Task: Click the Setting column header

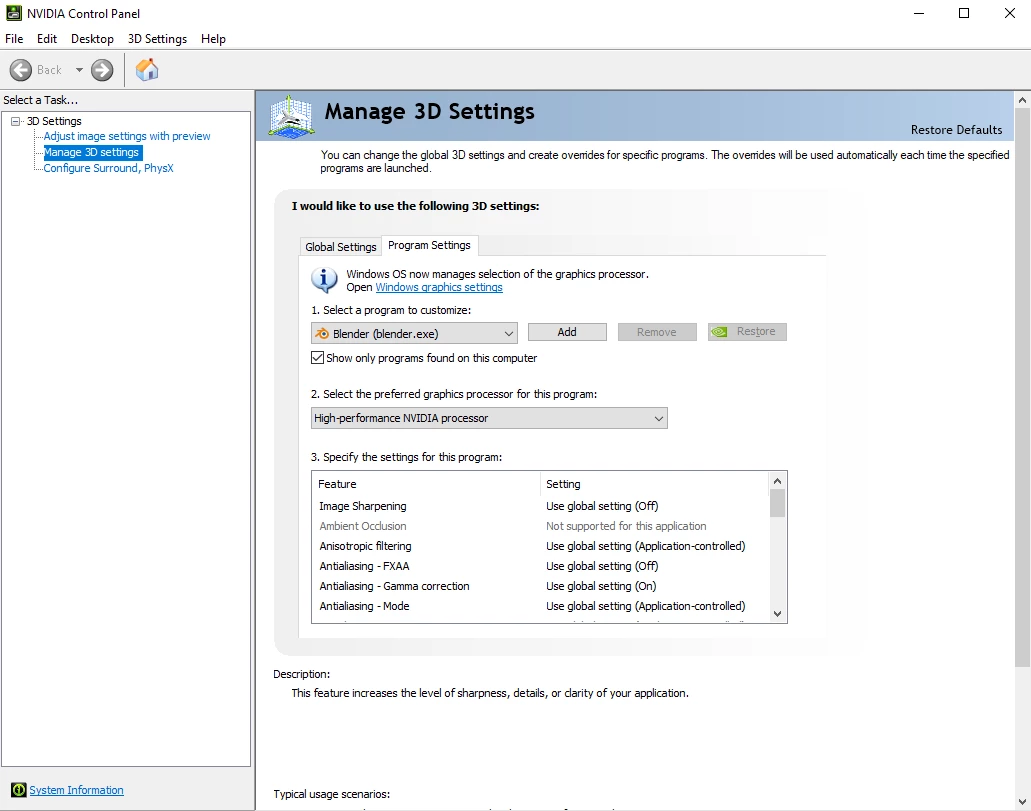Action: point(654,484)
